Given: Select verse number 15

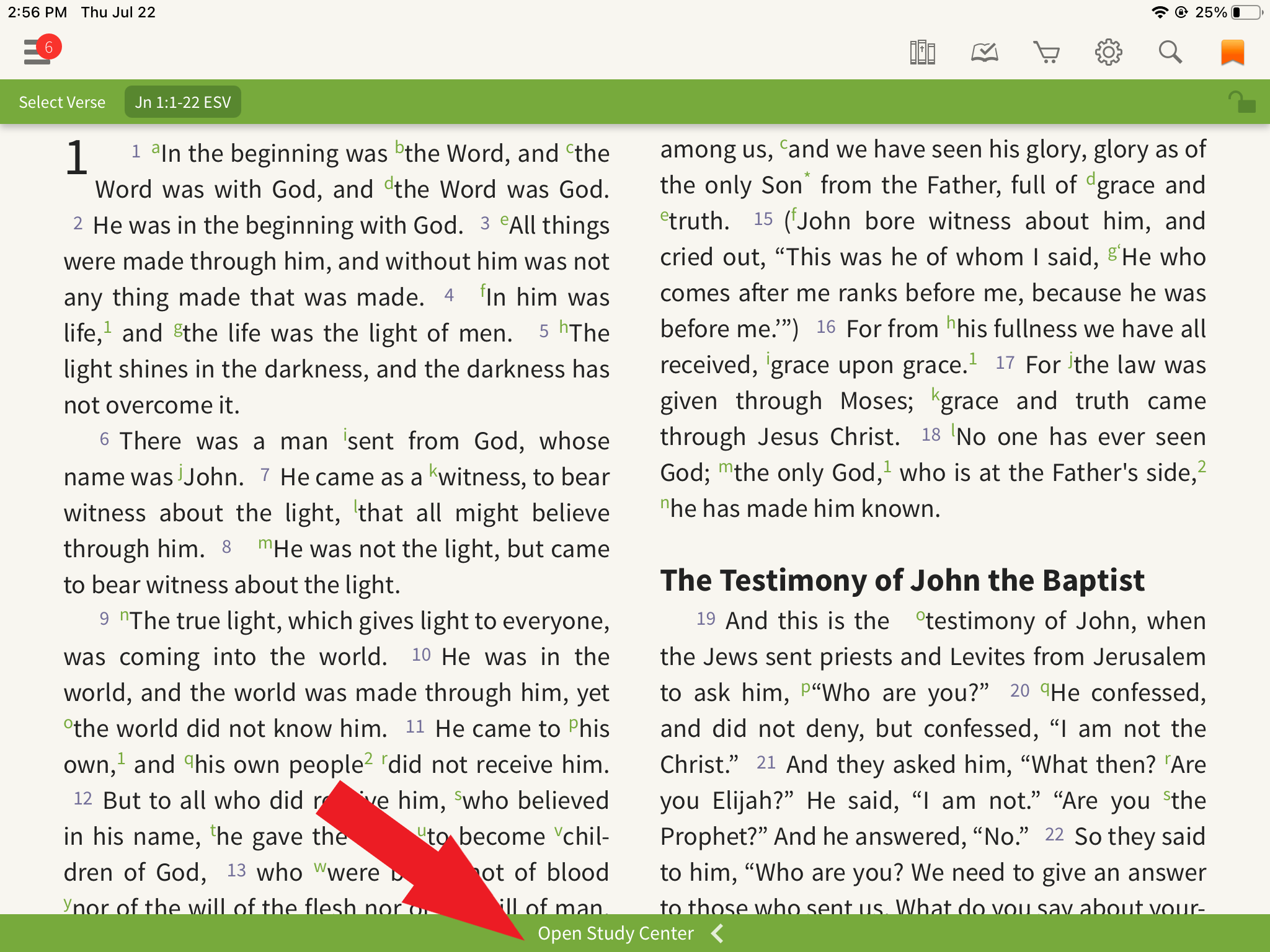Looking at the screenshot, I should [x=763, y=219].
